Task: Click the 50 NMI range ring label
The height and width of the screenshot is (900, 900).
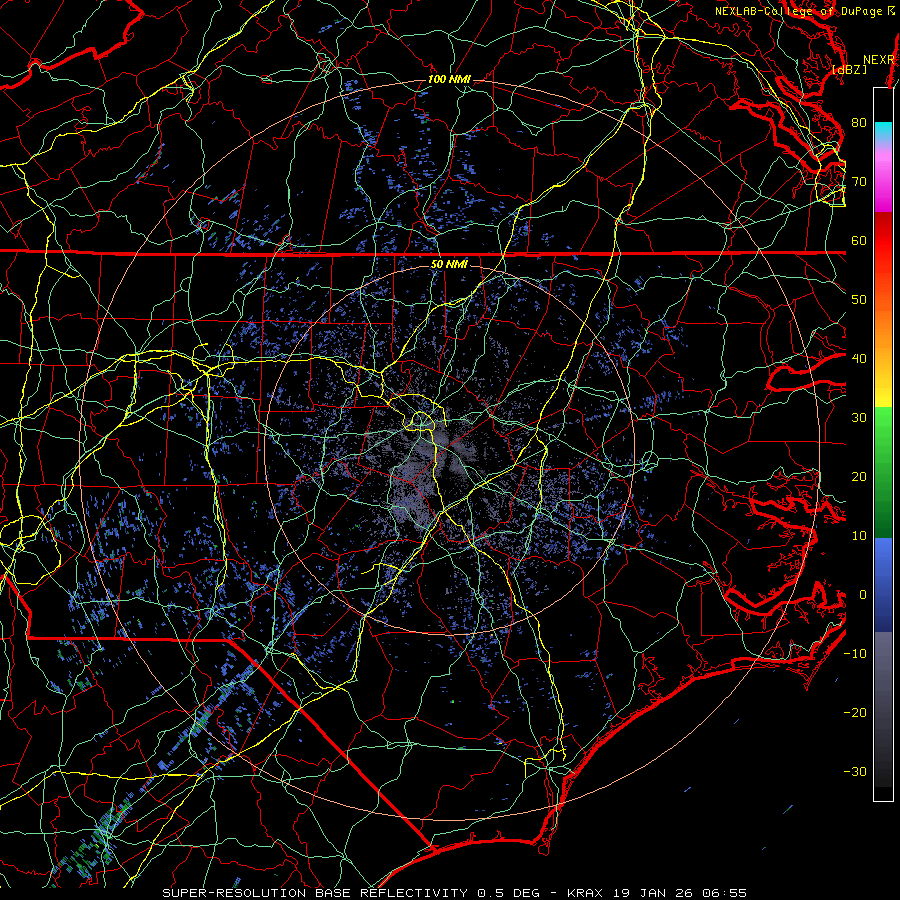Action: [x=449, y=264]
